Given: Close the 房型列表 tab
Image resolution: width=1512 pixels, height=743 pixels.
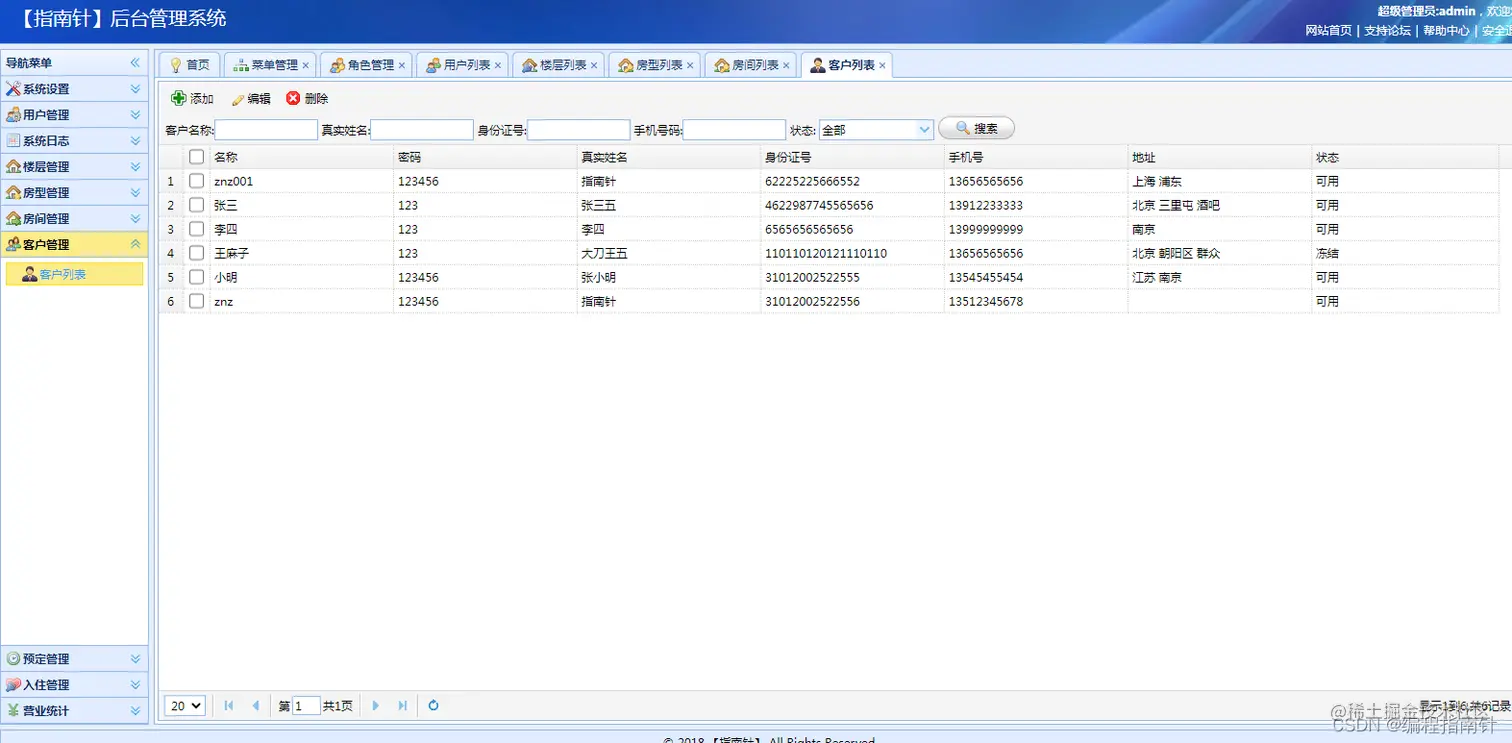Looking at the screenshot, I should click(x=690, y=66).
